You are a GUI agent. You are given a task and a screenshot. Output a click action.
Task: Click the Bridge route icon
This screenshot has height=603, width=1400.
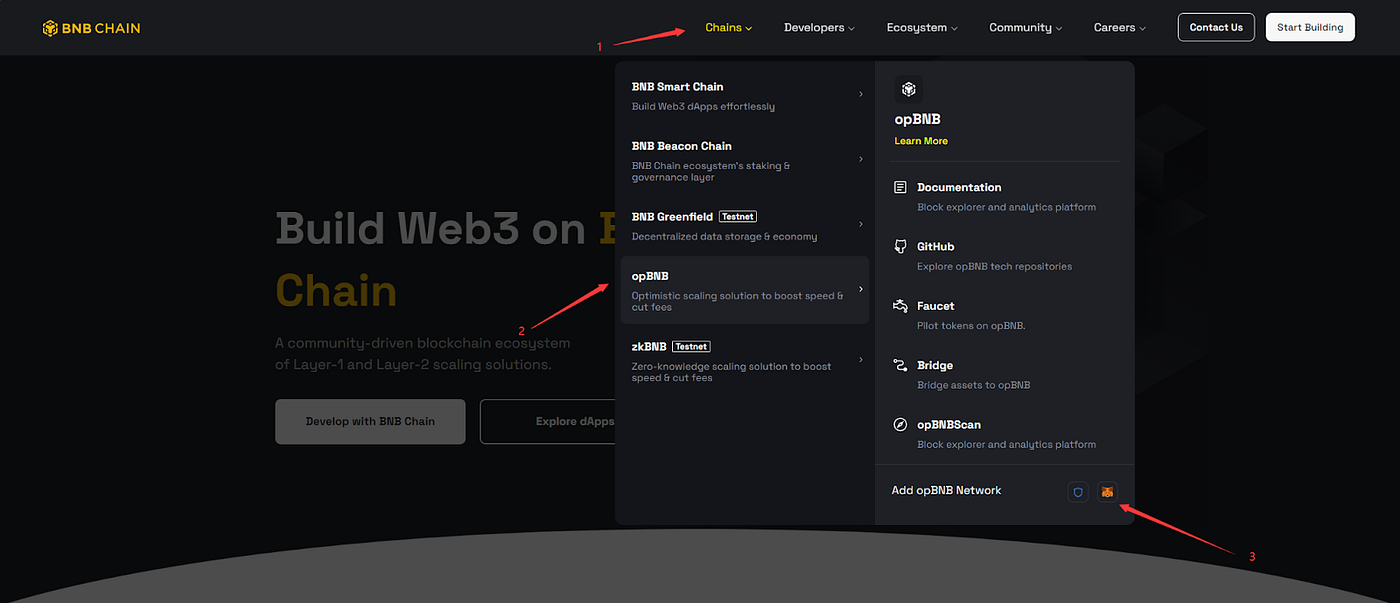pos(900,365)
